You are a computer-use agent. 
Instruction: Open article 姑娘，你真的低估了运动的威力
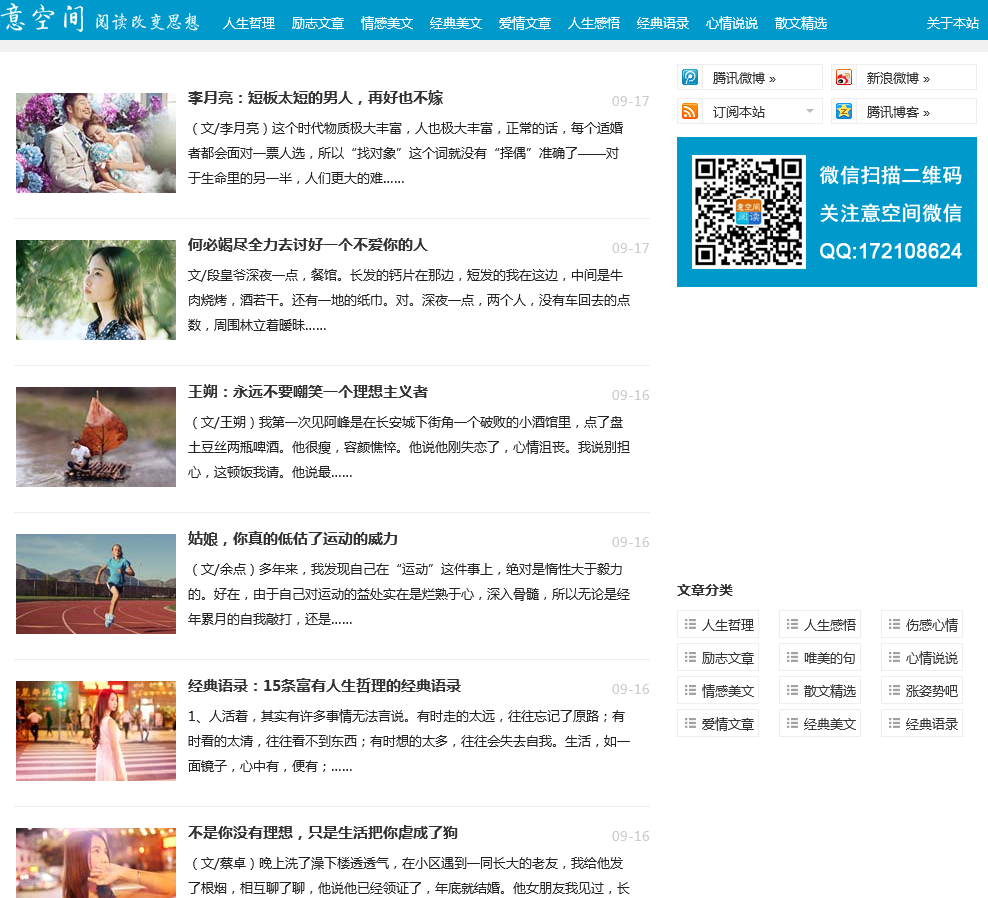(292, 538)
